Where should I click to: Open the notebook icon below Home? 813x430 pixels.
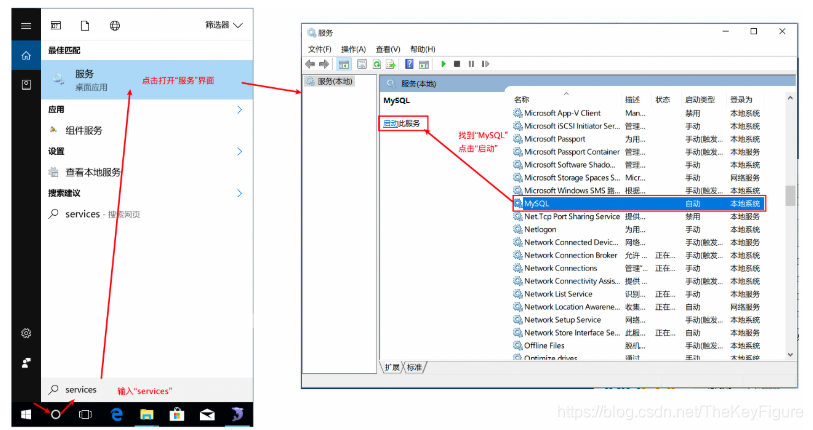[26, 85]
